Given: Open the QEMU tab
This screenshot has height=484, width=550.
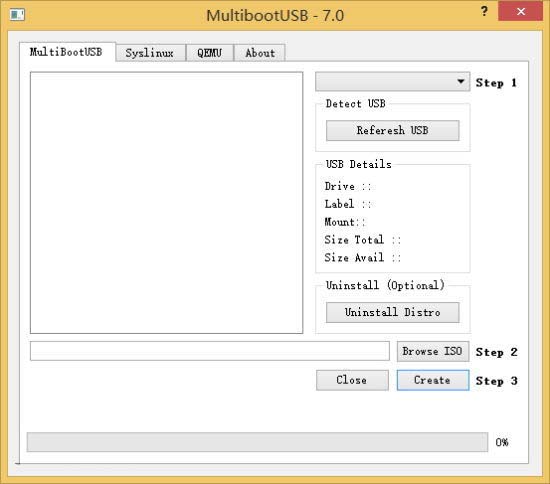Looking at the screenshot, I should [209, 53].
